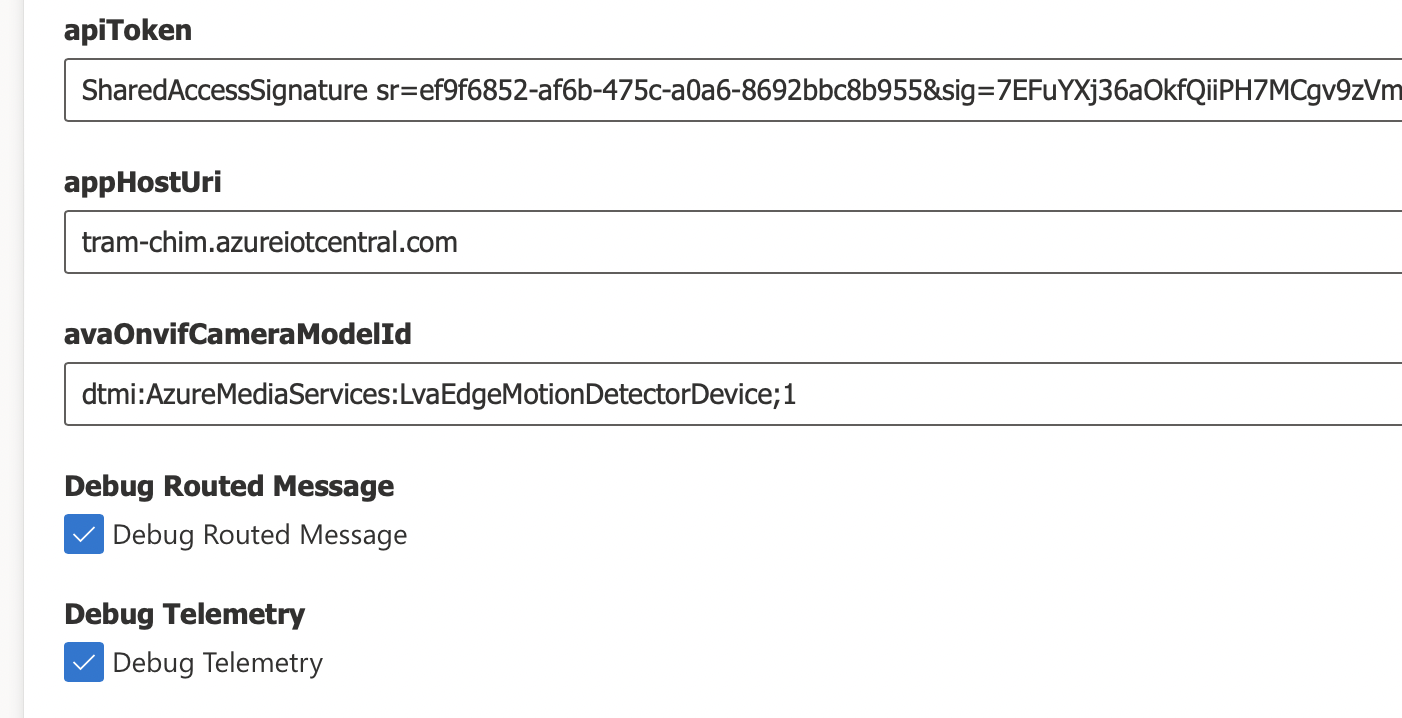Viewport: 1402px width, 718px height.
Task: Click the Debug Routed Message heading
Action: [229, 486]
